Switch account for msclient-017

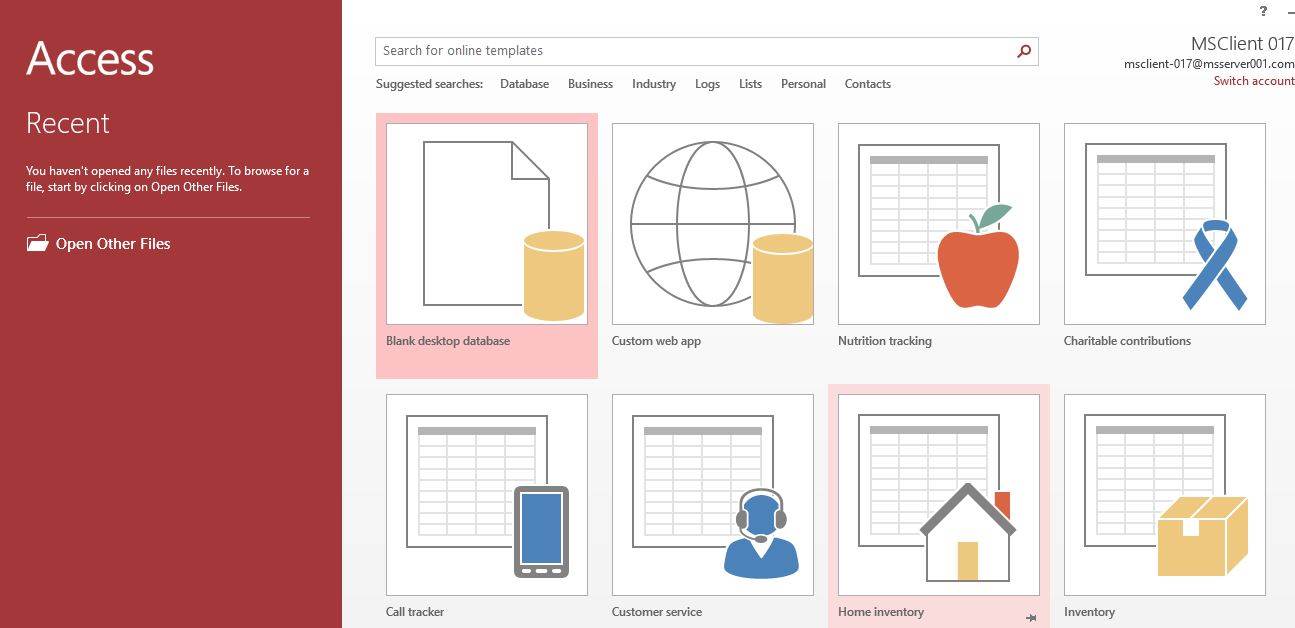tap(1253, 81)
